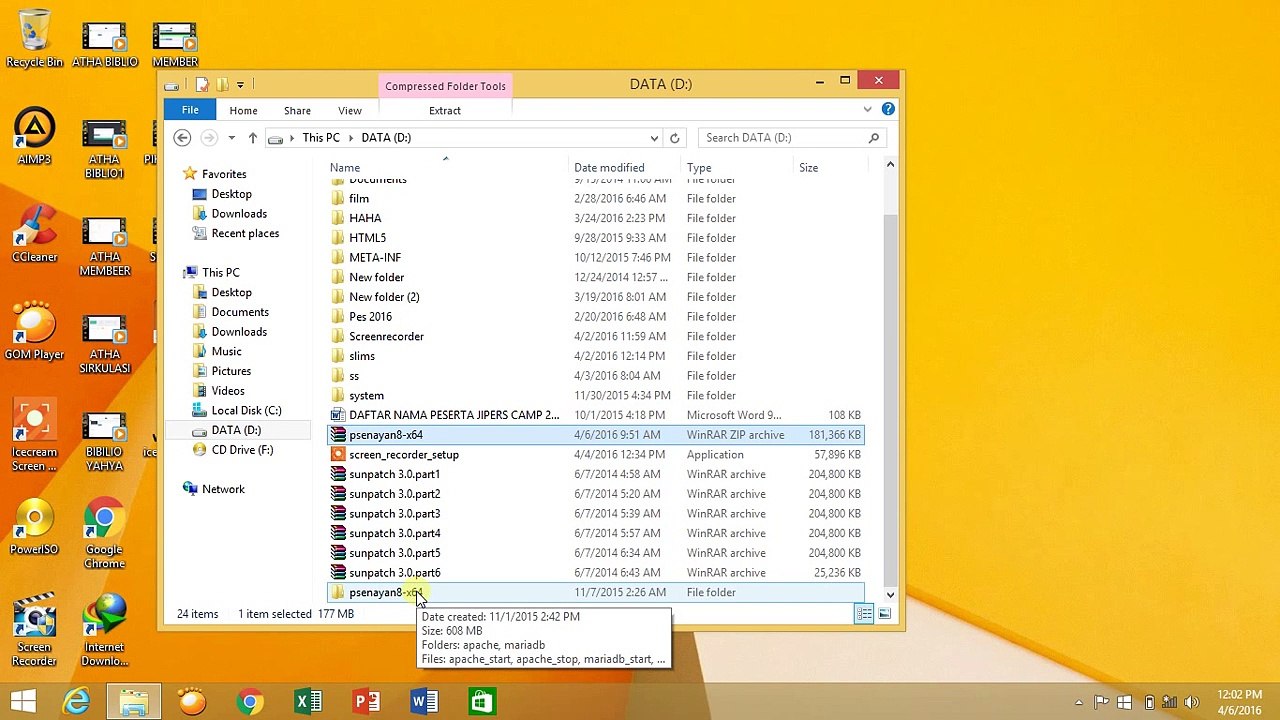Expand the address bar history dropdown

click(654, 138)
